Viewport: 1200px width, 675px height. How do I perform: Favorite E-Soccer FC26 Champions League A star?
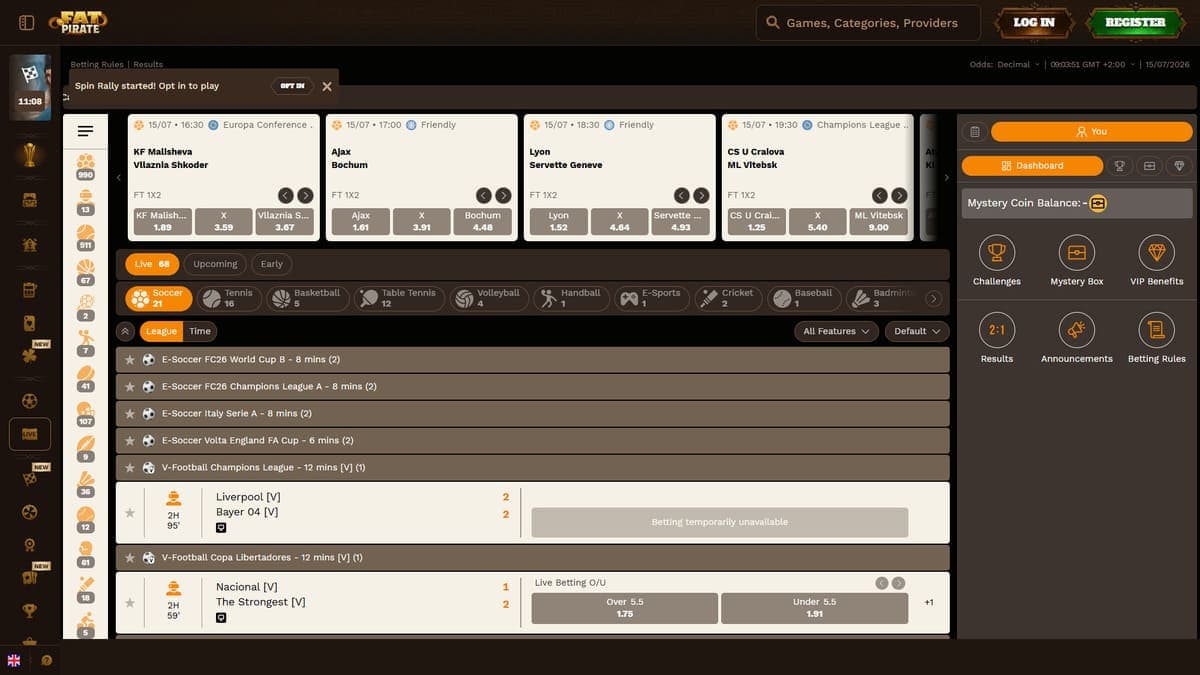tap(129, 387)
